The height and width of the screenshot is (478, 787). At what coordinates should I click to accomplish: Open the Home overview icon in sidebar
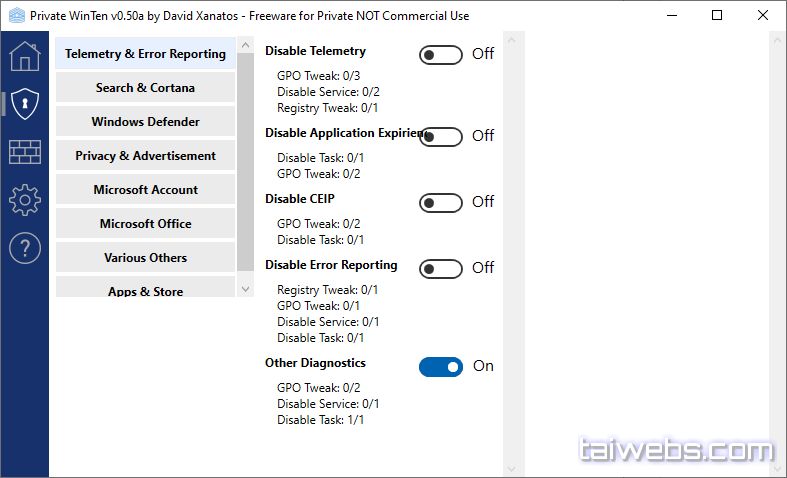click(x=24, y=56)
